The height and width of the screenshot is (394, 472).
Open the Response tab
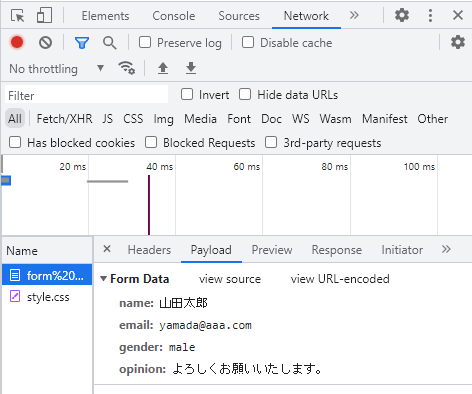click(337, 250)
